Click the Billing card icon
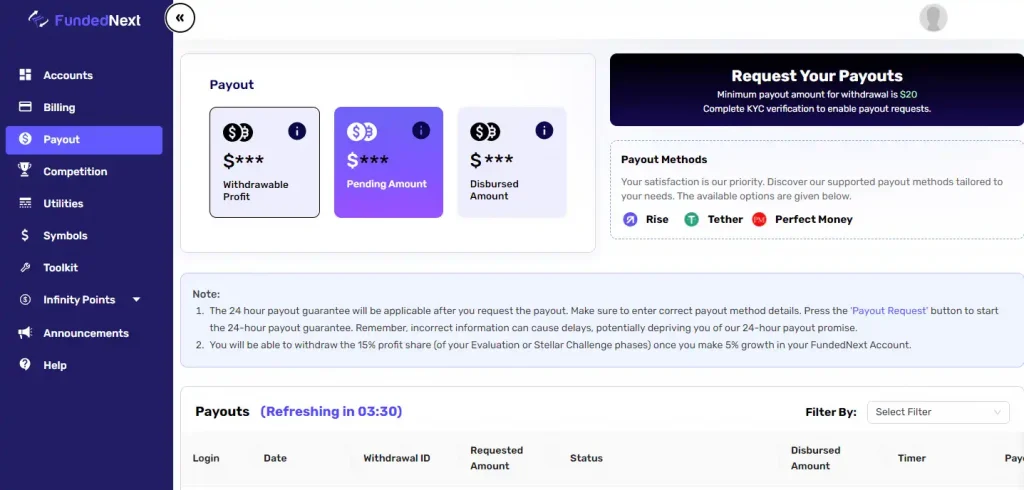Viewport: 1024px width, 490px height. pos(25,106)
